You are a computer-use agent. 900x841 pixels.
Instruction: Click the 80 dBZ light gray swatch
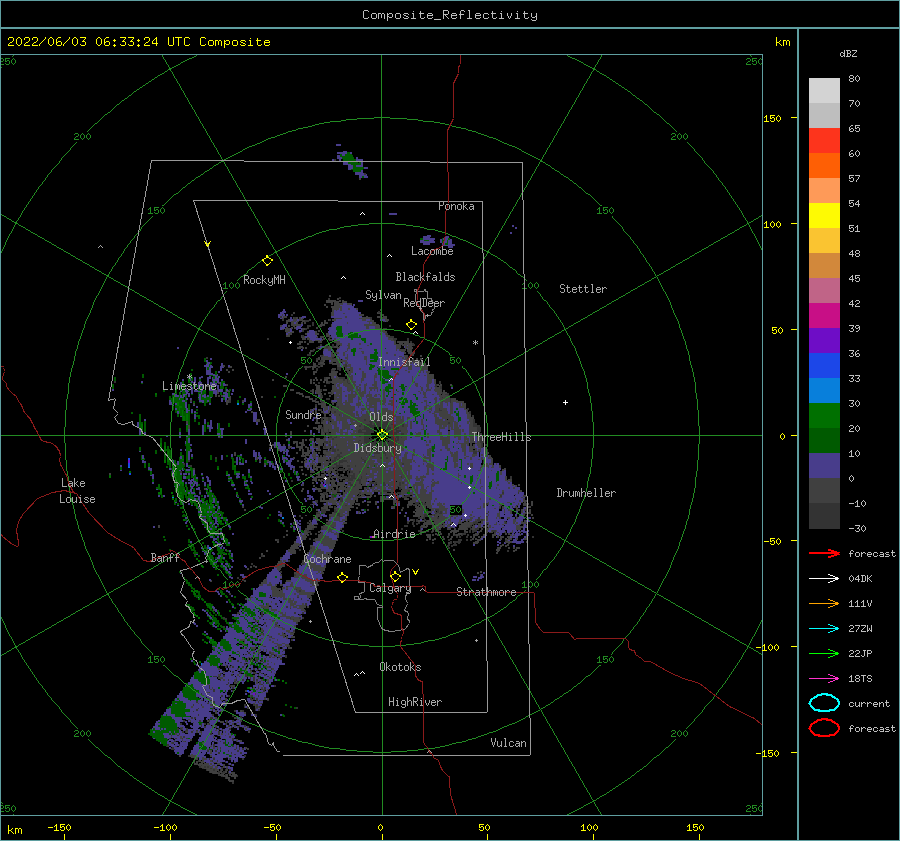pyautogui.click(x=824, y=90)
